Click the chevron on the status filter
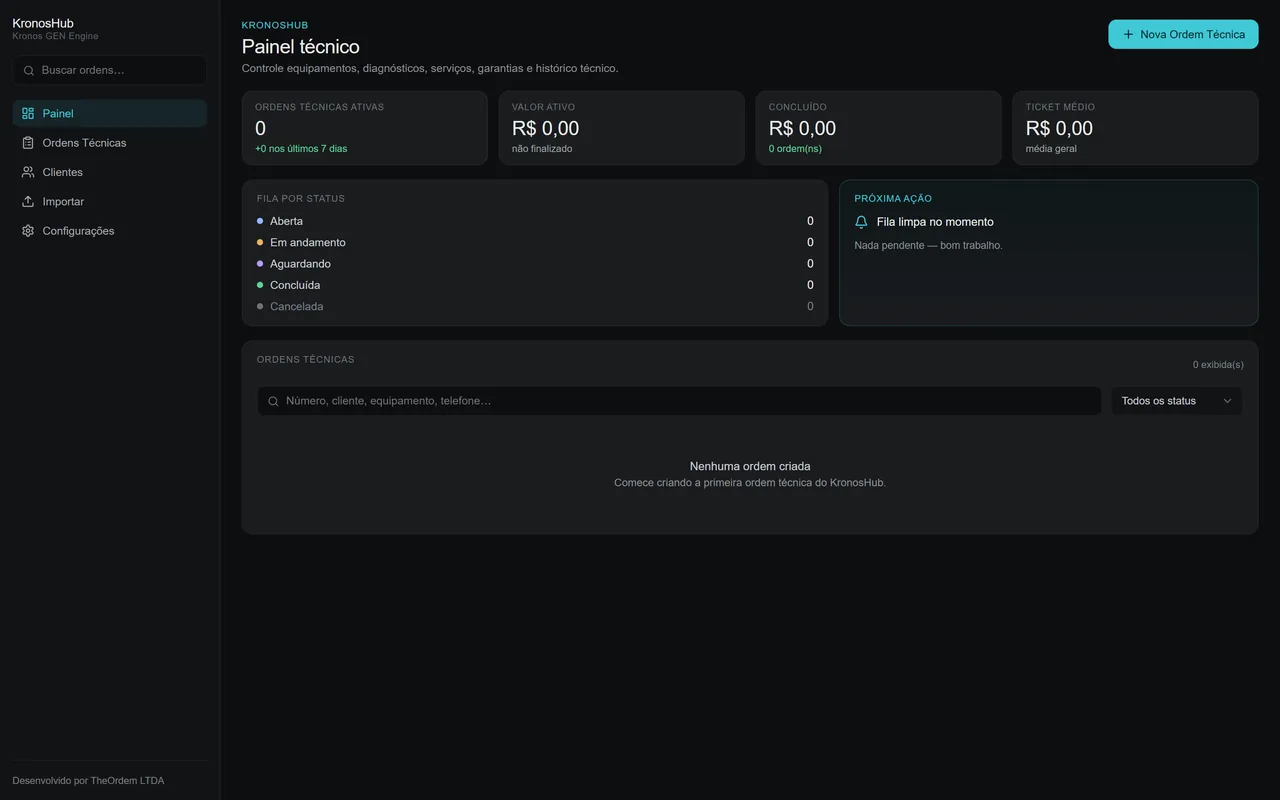Viewport: 1280px width, 800px height. tap(1227, 401)
